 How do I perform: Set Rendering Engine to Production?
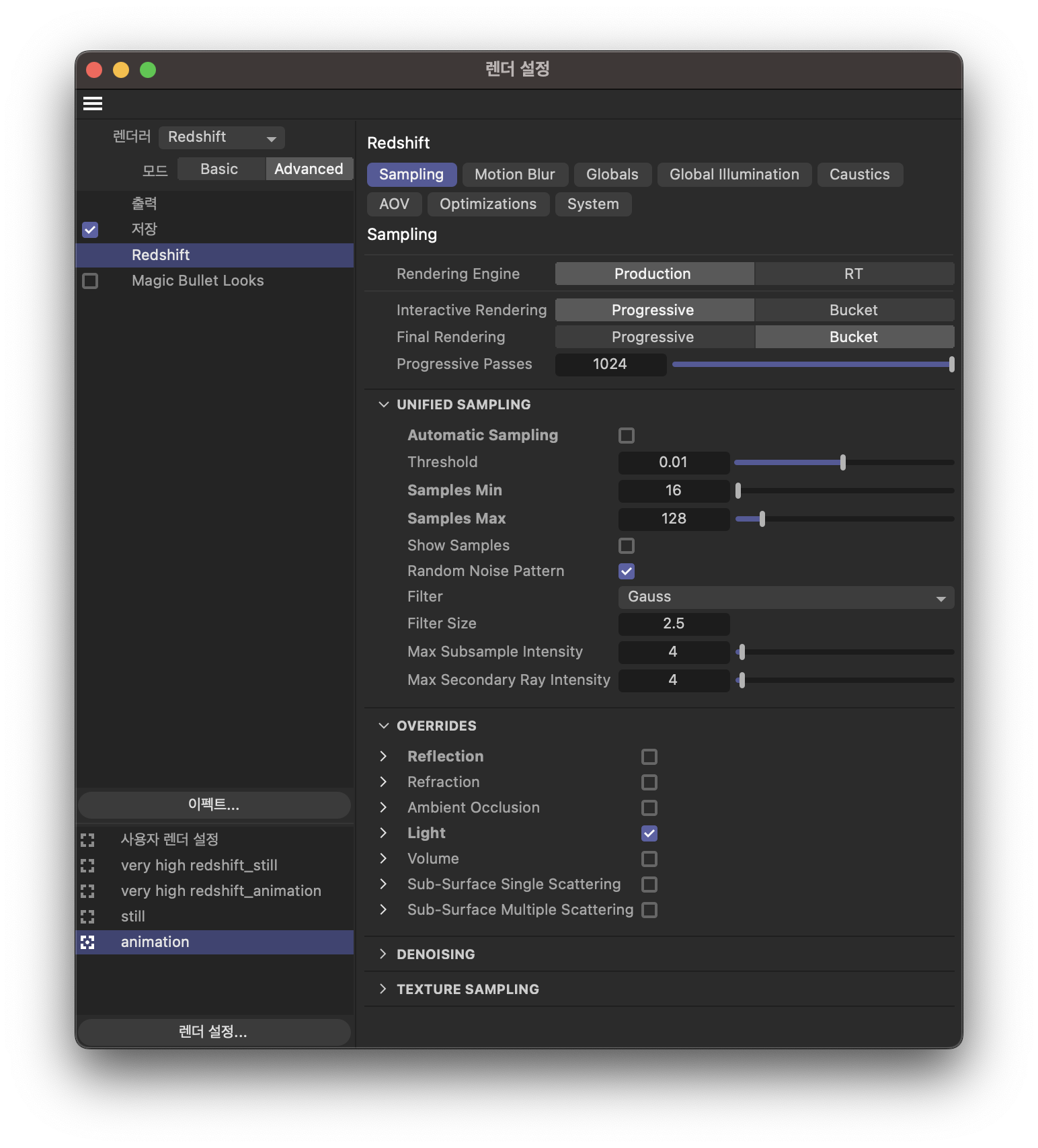click(654, 274)
